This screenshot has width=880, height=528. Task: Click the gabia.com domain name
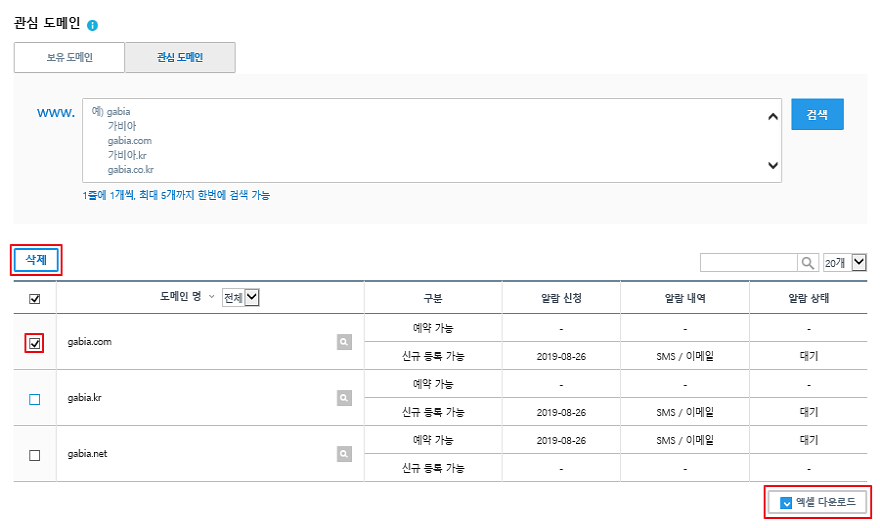(90, 342)
